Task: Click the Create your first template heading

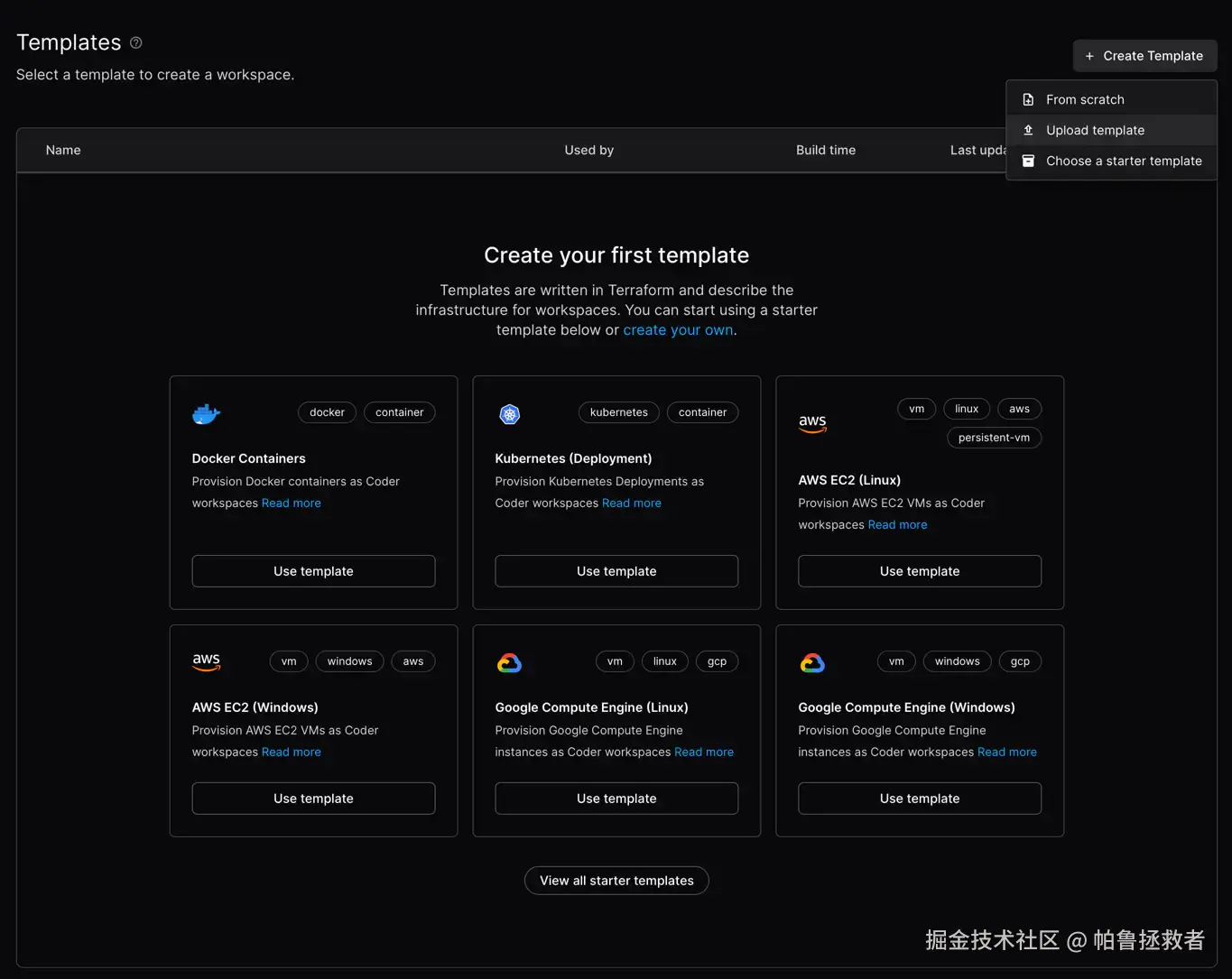Action: tap(616, 255)
